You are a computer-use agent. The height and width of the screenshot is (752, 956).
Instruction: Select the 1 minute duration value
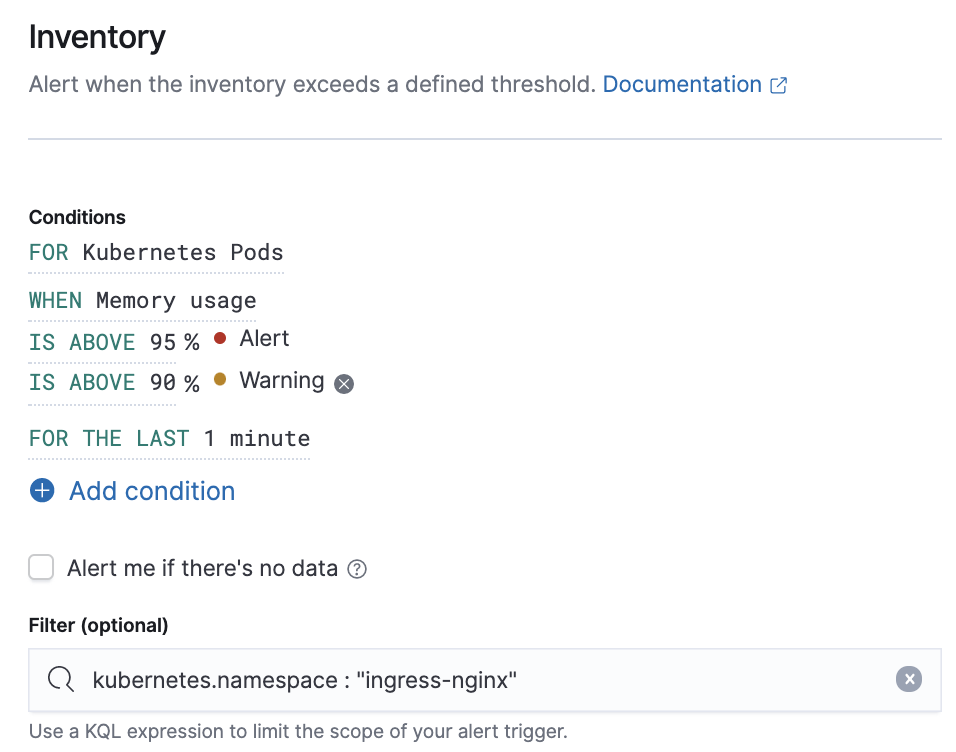click(x=254, y=438)
